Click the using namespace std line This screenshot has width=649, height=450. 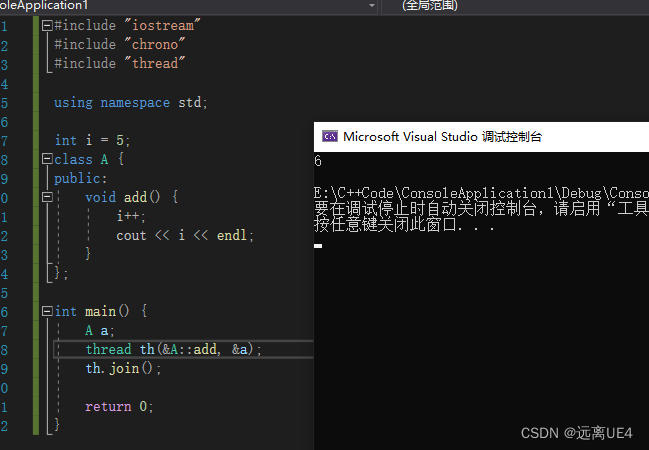(x=130, y=102)
